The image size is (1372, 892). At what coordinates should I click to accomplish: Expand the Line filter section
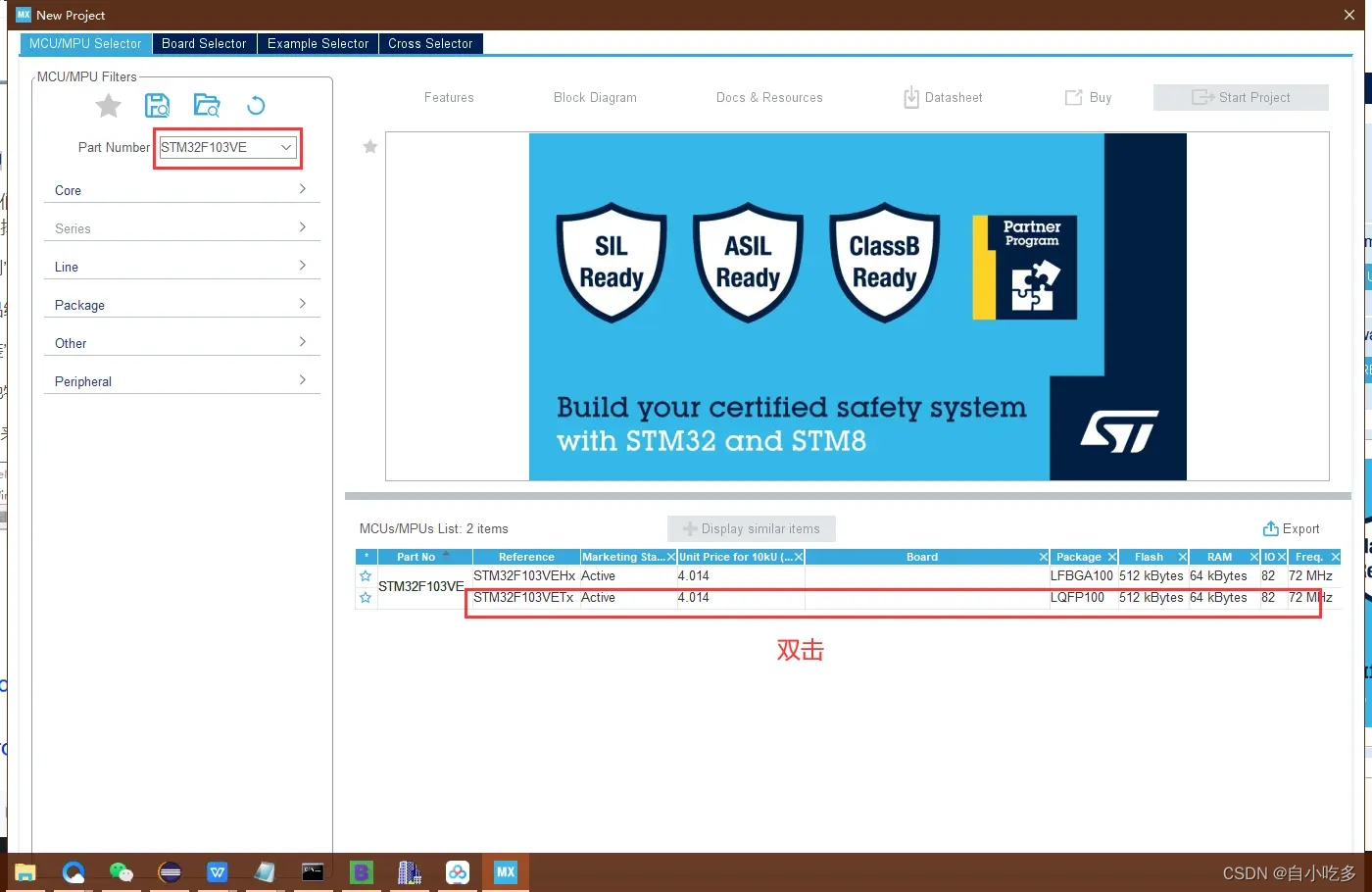[x=181, y=266]
